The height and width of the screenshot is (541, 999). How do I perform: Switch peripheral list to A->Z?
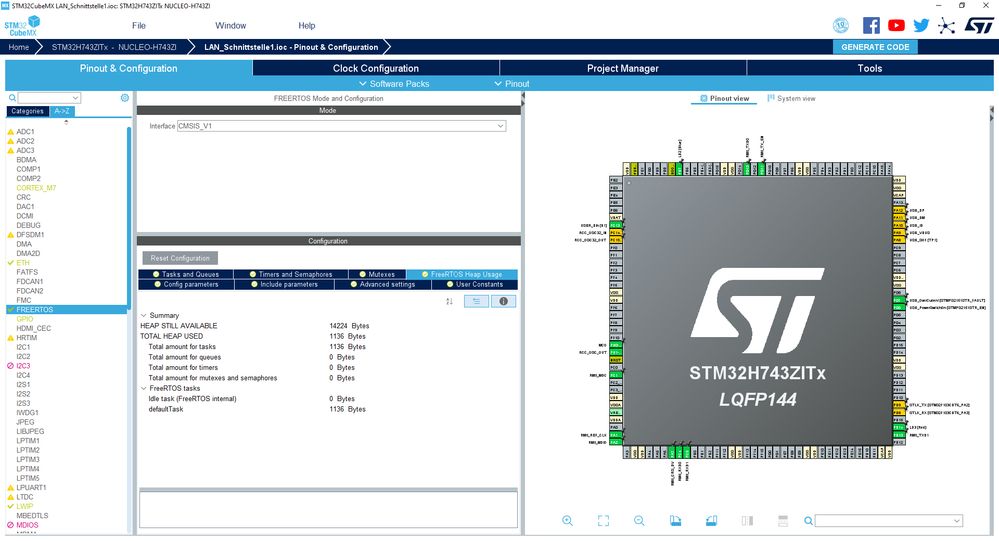(62, 111)
